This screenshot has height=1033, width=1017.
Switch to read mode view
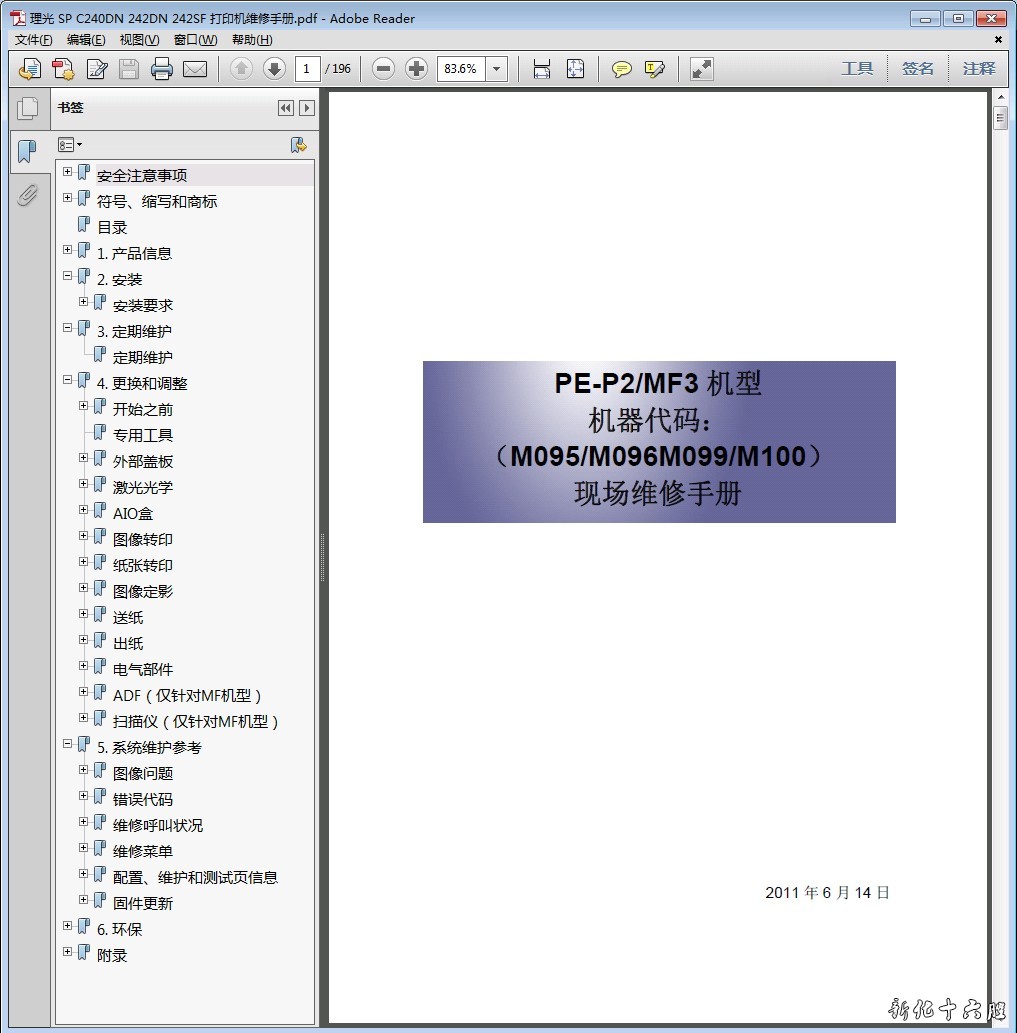pyautogui.click(x=702, y=69)
